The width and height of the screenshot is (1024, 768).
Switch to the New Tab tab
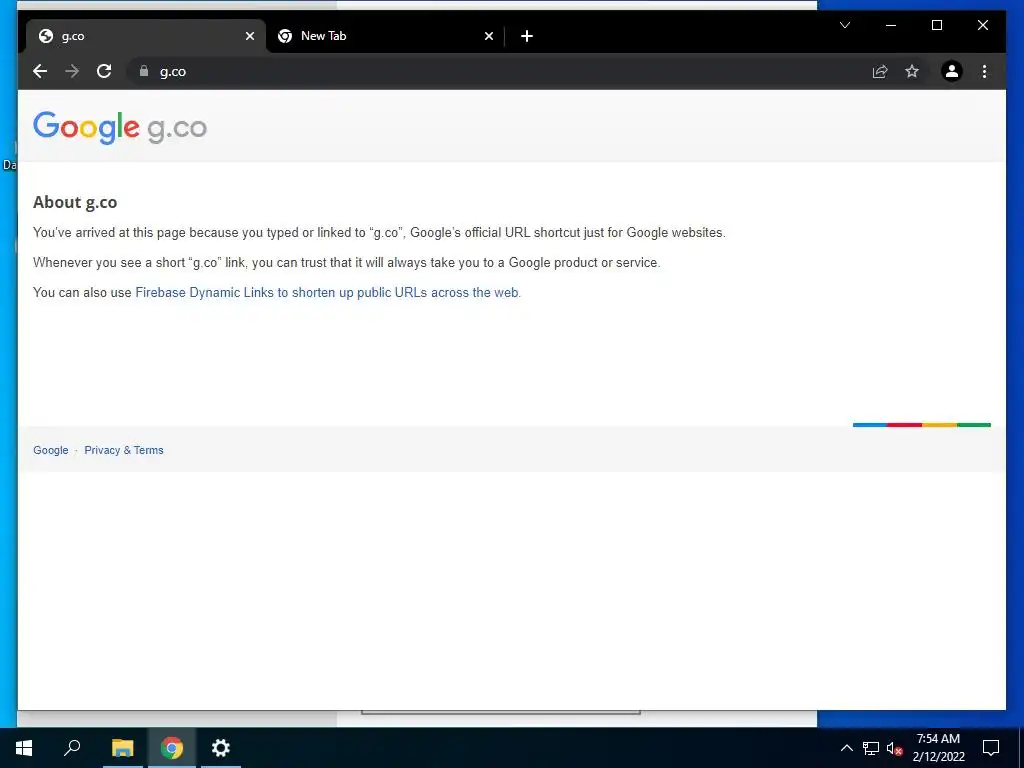385,36
